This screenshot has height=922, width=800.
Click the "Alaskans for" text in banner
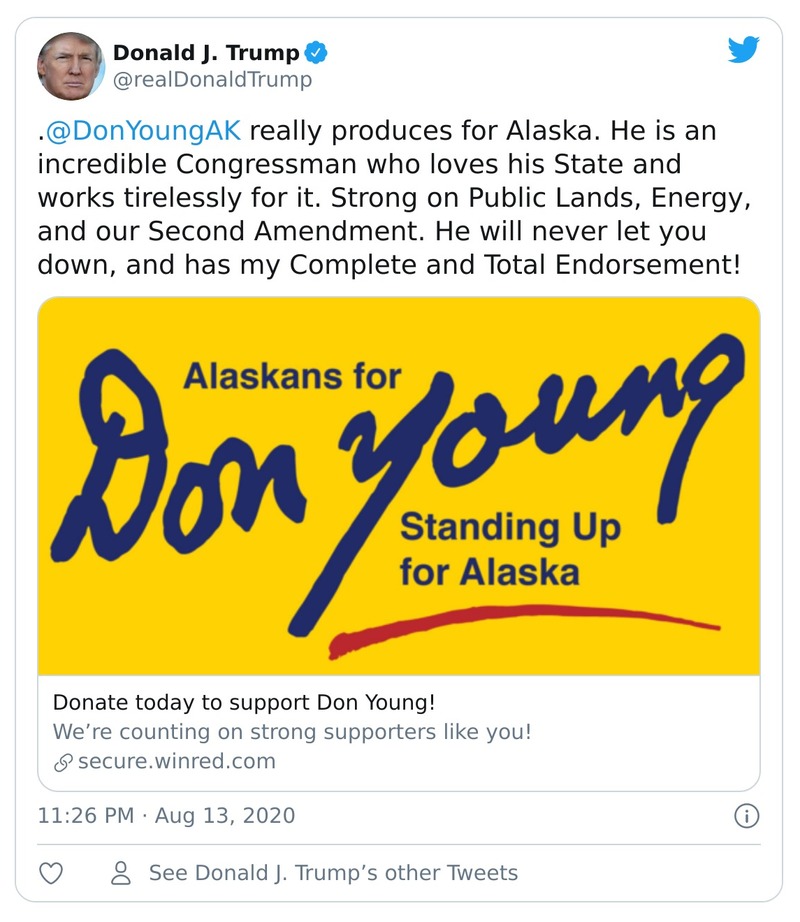pyautogui.click(x=292, y=377)
